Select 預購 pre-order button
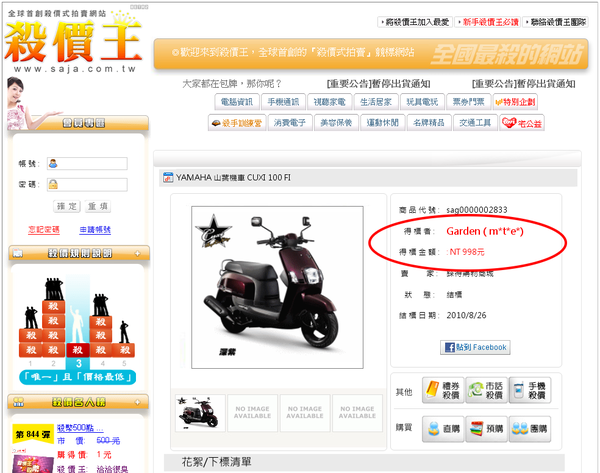The height and width of the screenshot is (473, 600). tap(486, 429)
